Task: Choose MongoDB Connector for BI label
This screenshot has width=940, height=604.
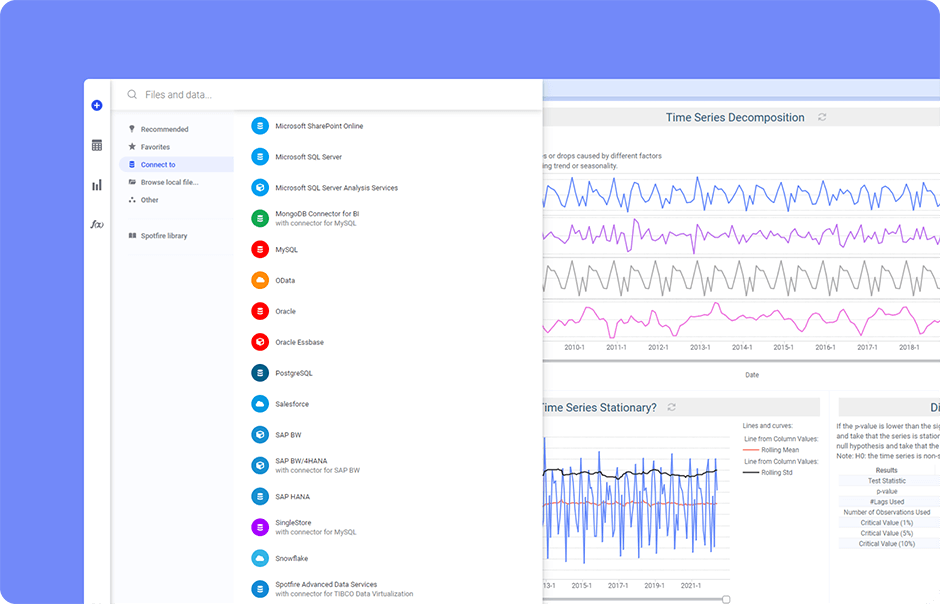Action: tap(317, 214)
